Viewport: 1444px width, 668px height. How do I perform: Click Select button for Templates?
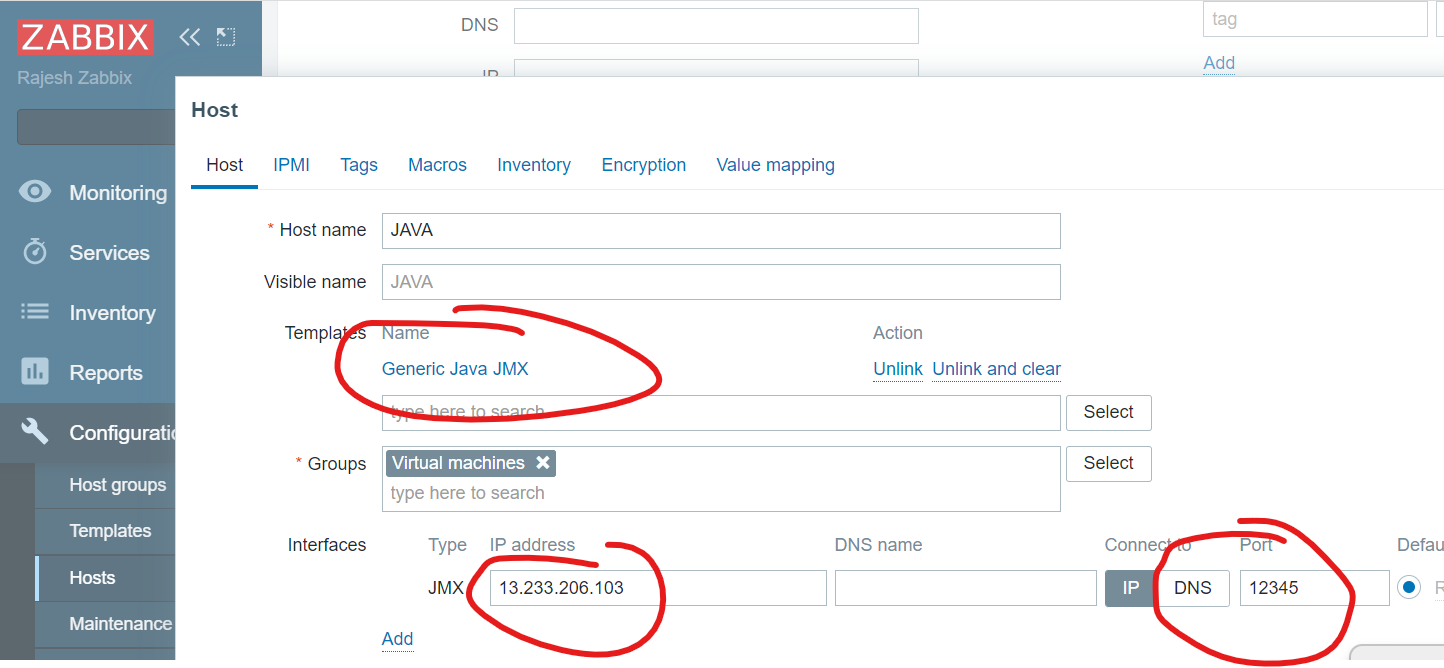(1108, 412)
